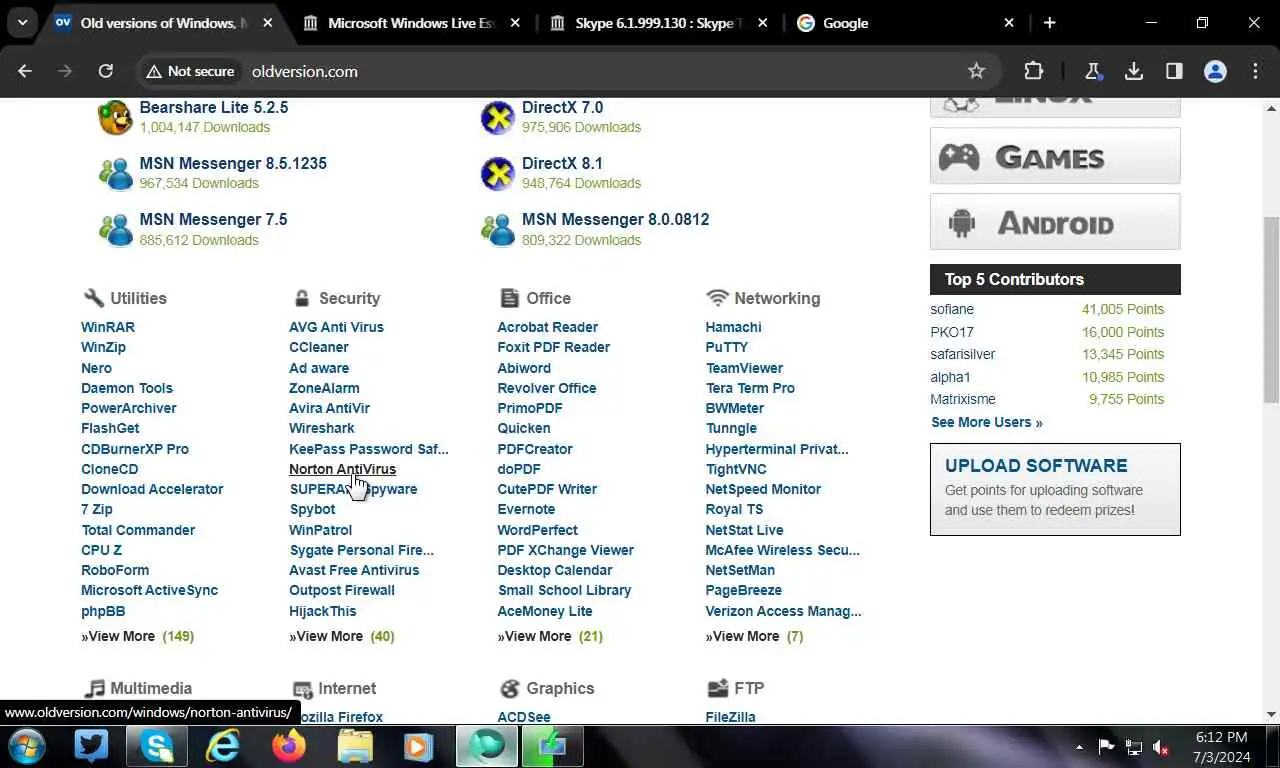Open the ACDSee link under Graphics
Image resolution: width=1280 pixels, height=768 pixels.
tap(524, 717)
